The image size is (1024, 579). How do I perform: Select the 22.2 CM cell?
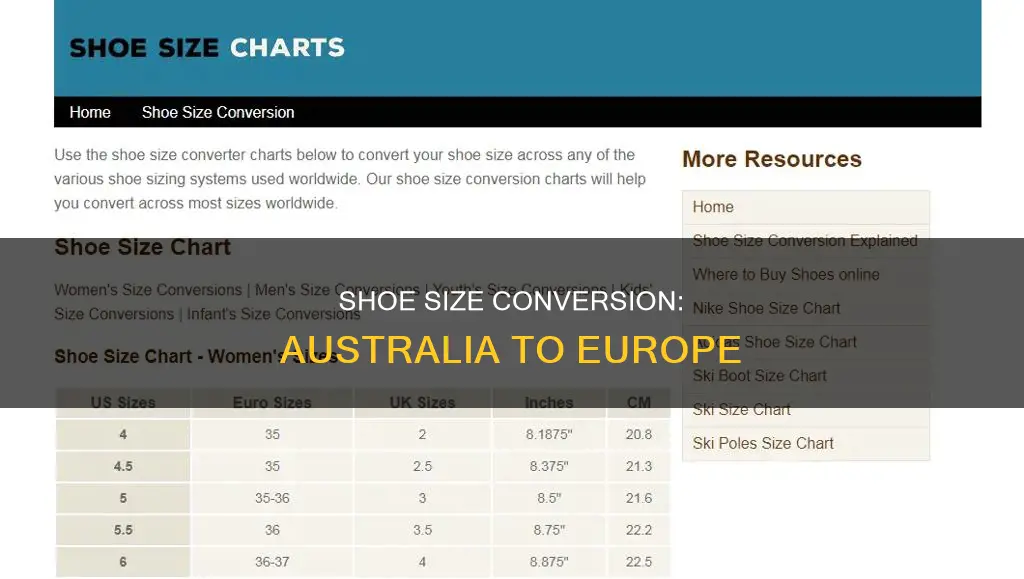pyautogui.click(x=639, y=530)
